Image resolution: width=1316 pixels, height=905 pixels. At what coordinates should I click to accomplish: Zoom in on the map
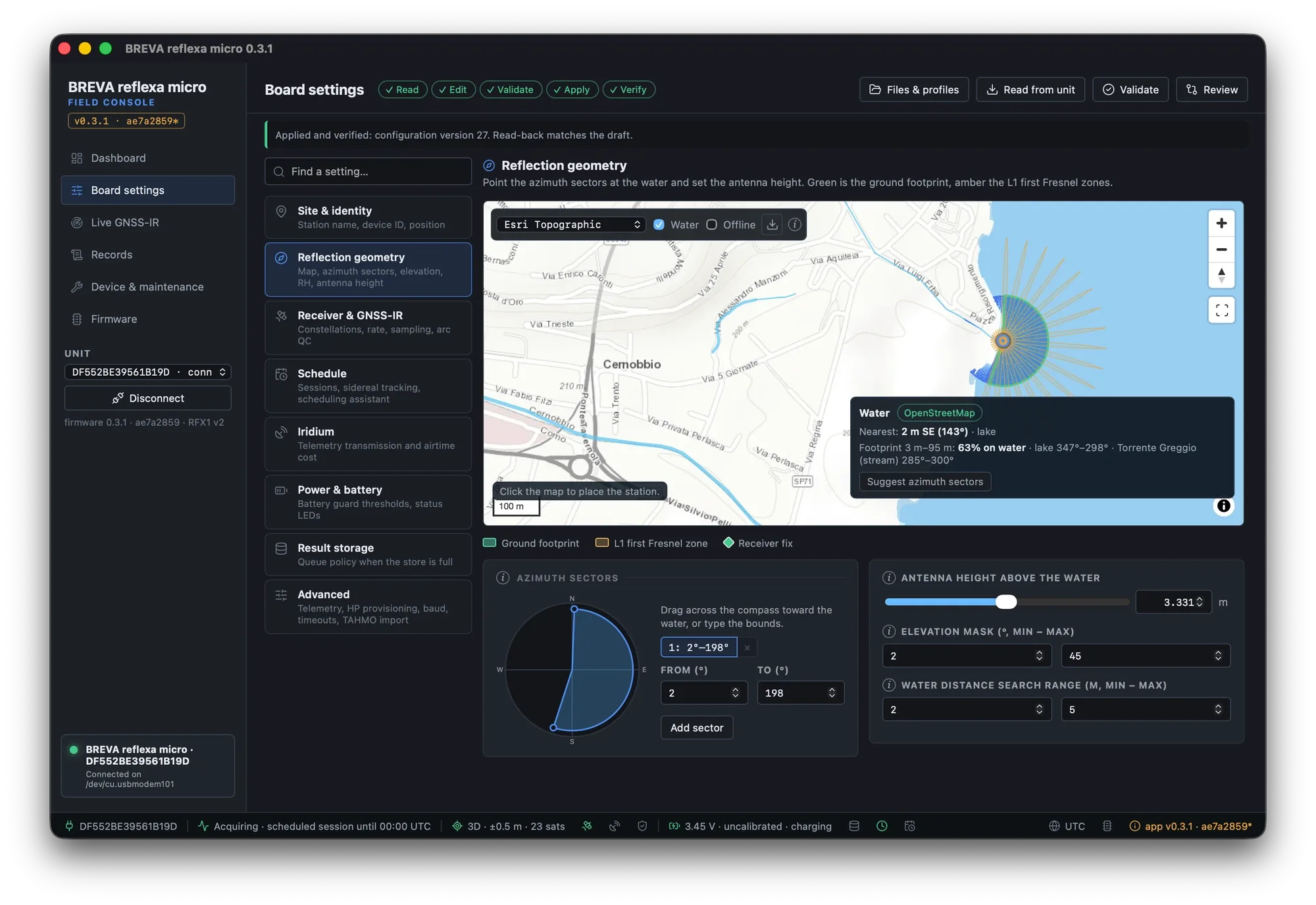click(1221, 223)
